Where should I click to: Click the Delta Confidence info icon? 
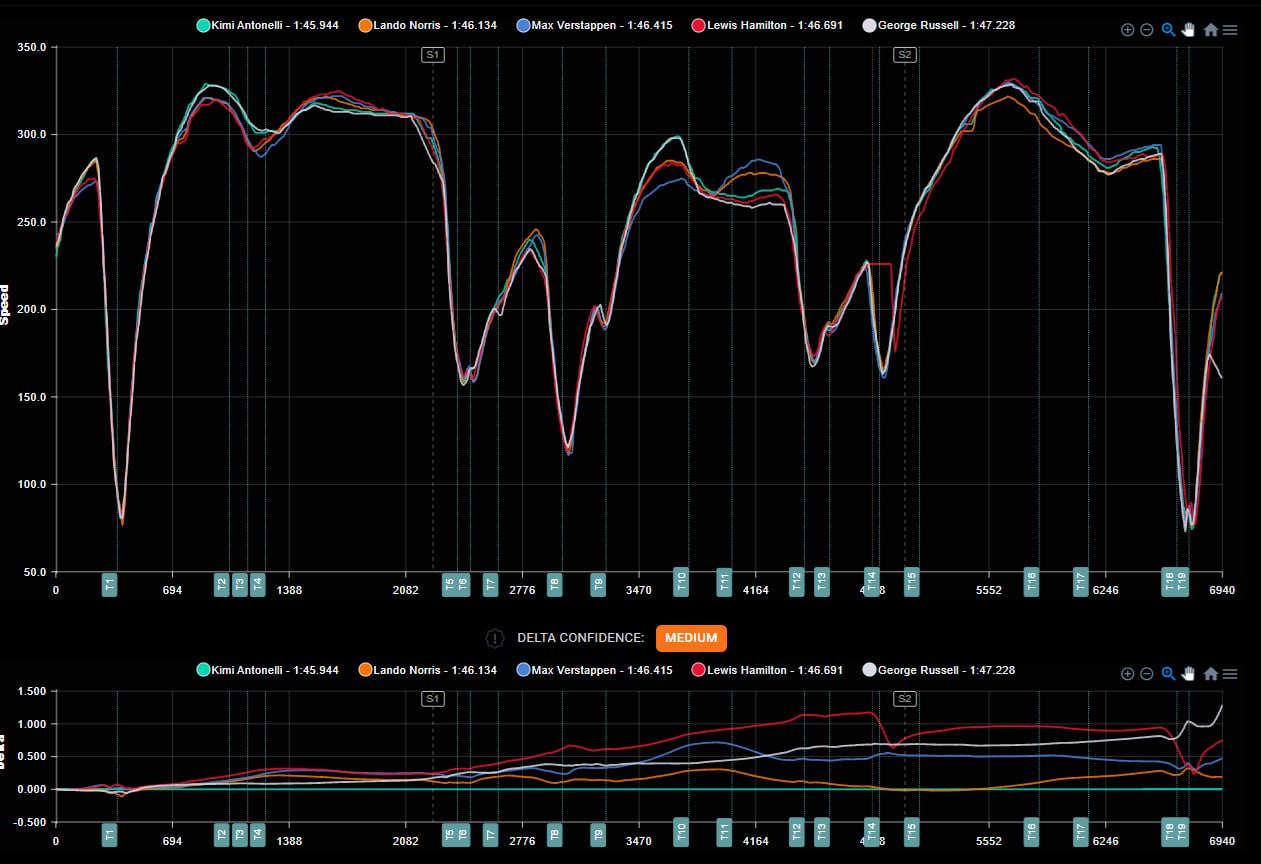[494, 638]
